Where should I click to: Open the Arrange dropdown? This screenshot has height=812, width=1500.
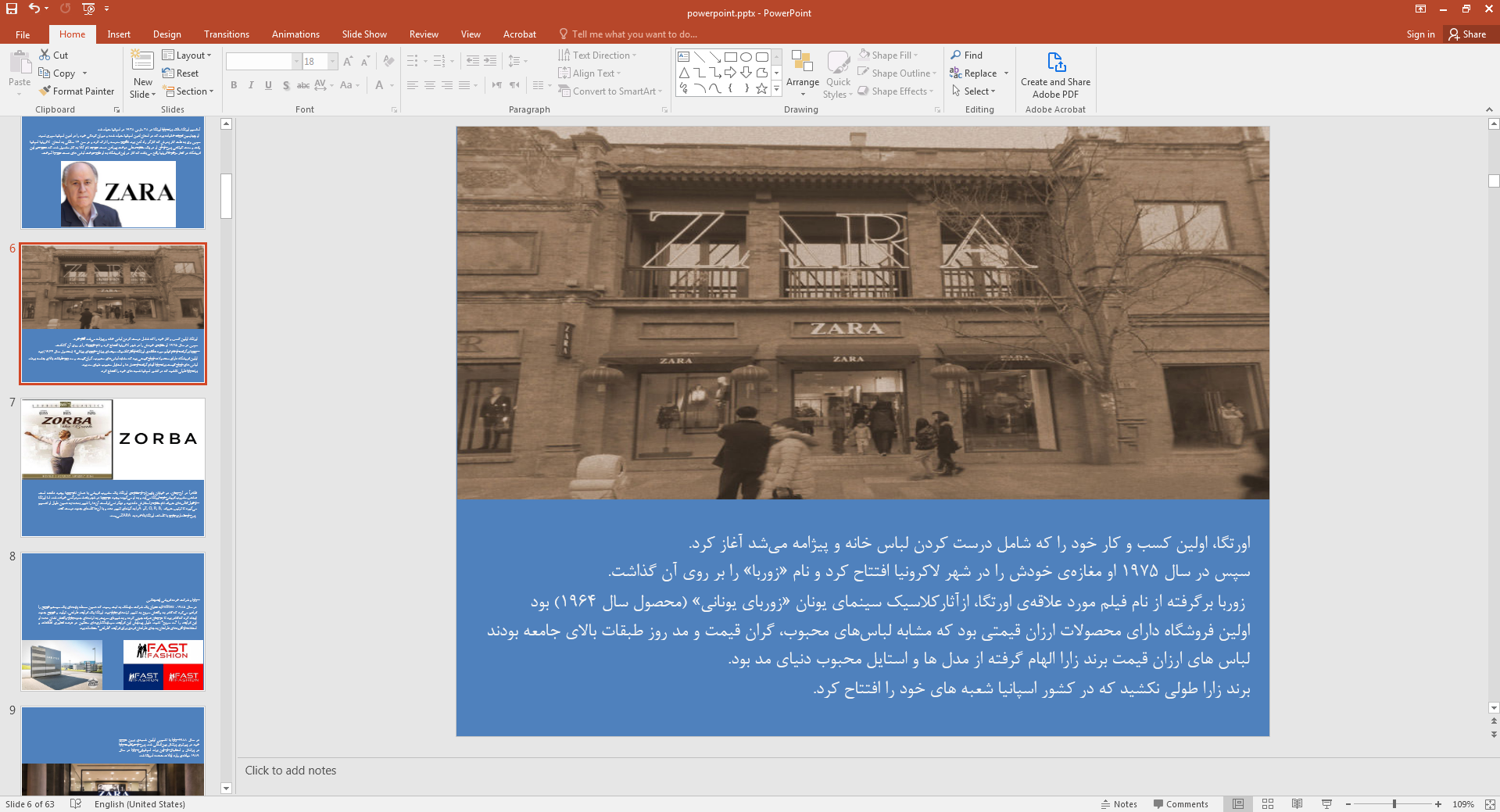pos(803,73)
